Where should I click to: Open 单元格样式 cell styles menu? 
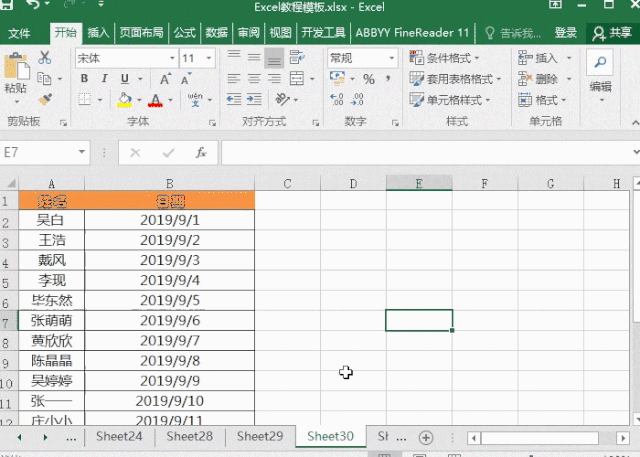pos(450,100)
